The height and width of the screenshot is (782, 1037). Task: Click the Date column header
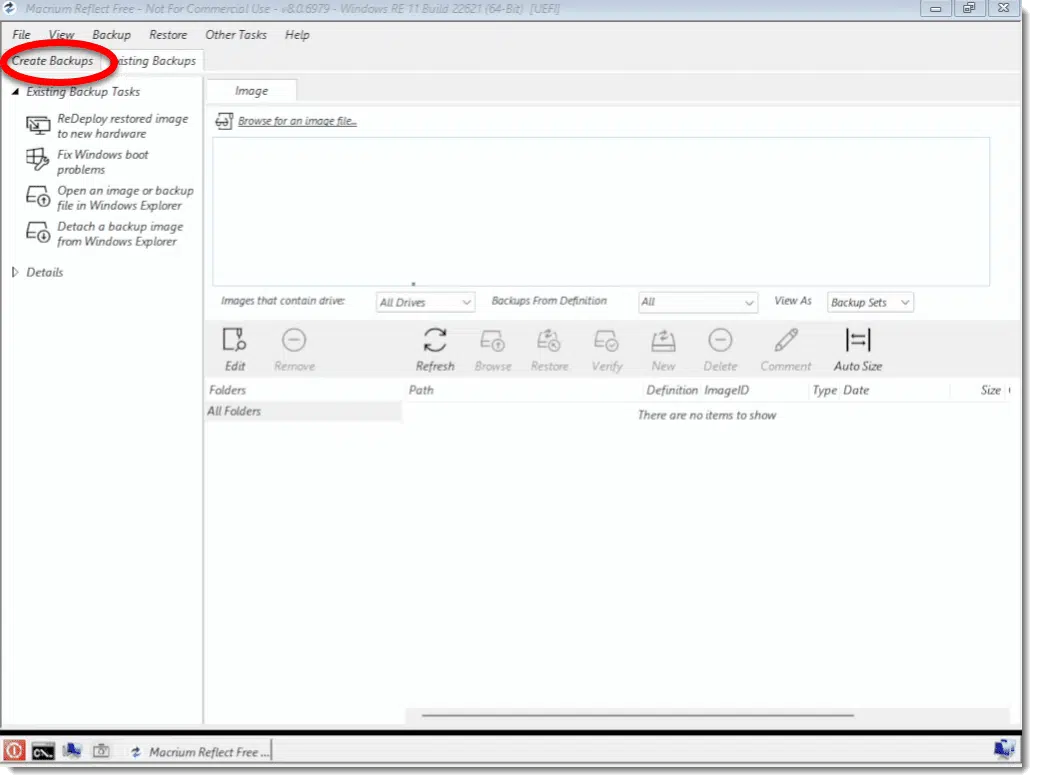856,390
